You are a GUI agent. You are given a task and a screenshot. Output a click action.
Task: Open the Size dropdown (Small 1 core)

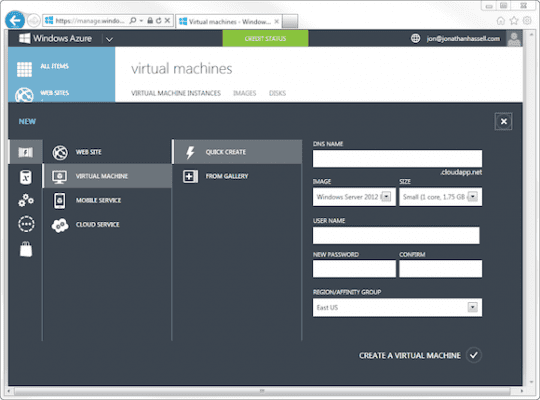click(x=440, y=197)
